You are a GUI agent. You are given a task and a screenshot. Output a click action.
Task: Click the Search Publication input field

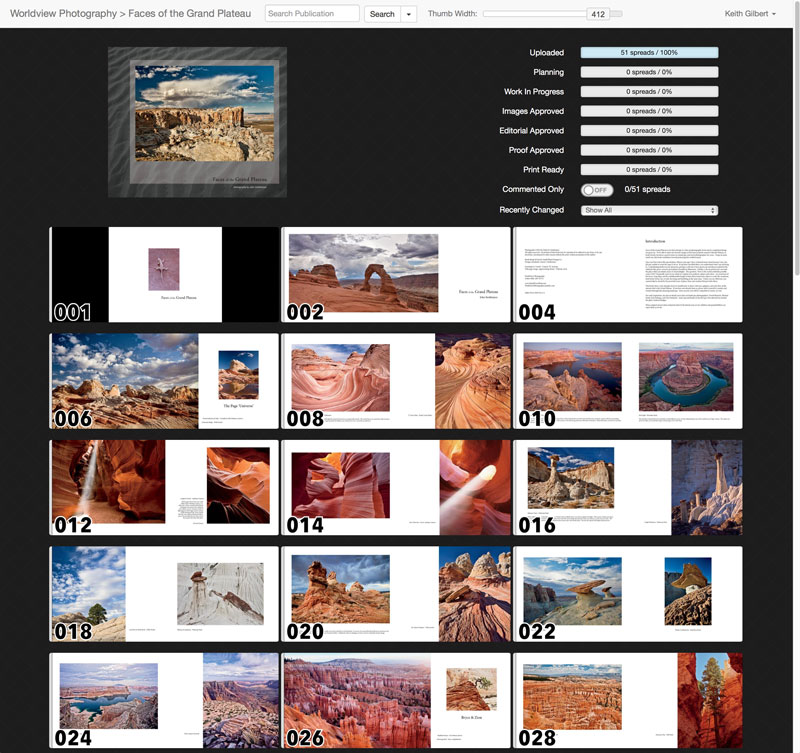312,14
